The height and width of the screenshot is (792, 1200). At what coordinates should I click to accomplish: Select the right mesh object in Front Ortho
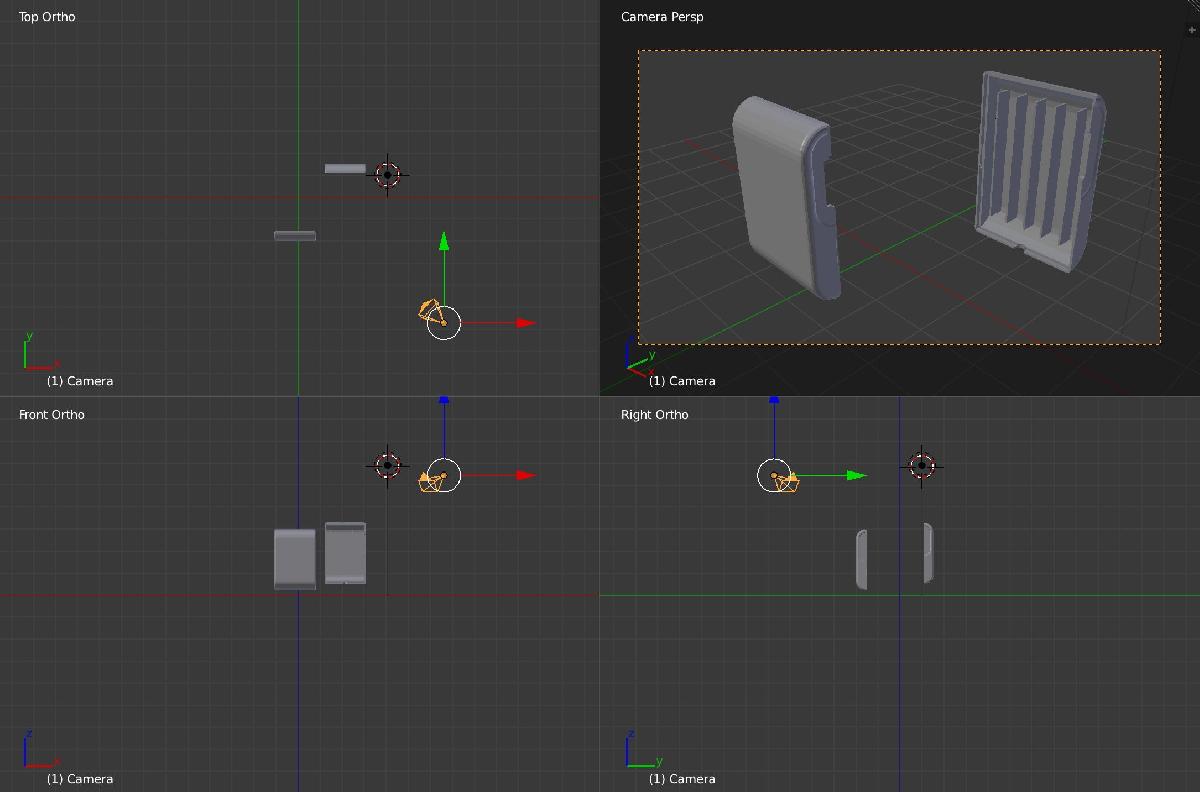click(x=345, y=553)
